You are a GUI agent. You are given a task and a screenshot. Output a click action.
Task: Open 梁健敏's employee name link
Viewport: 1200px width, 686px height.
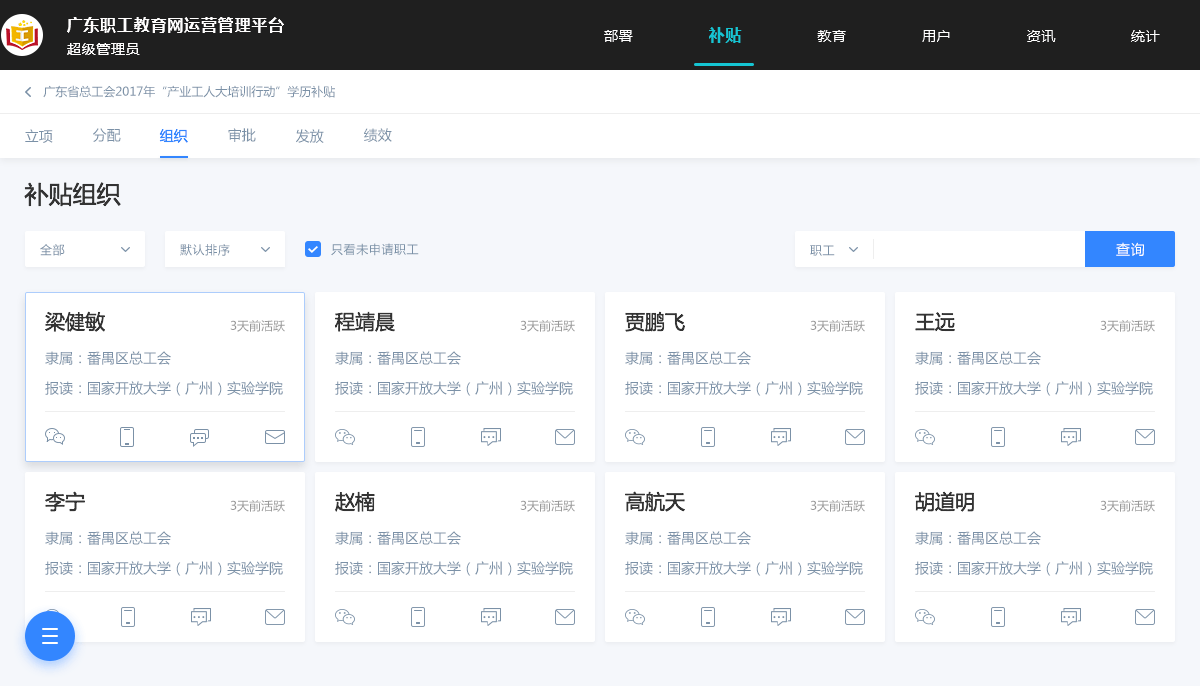point(75,322)
